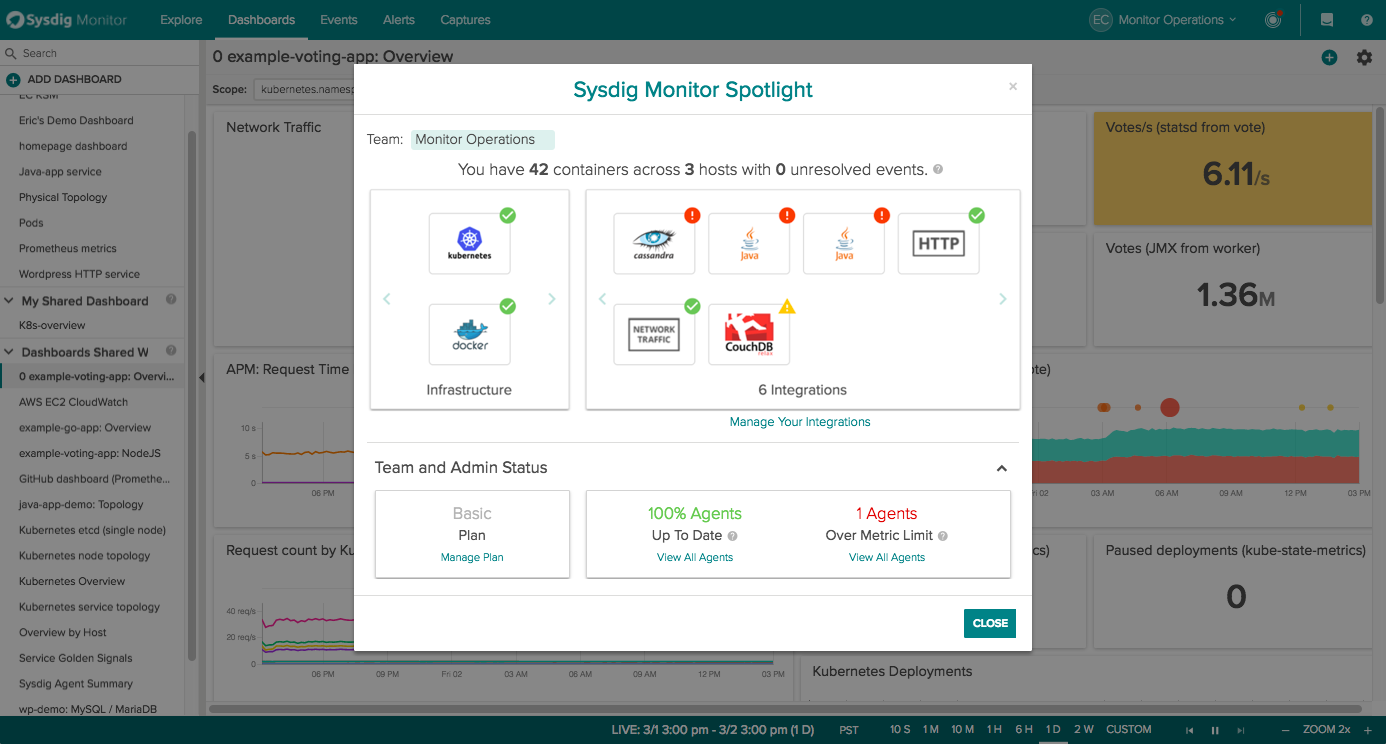The height and width of the screenshot is (744, 1386).
Task: View All Agents under Up To Date
Action: 695,557
